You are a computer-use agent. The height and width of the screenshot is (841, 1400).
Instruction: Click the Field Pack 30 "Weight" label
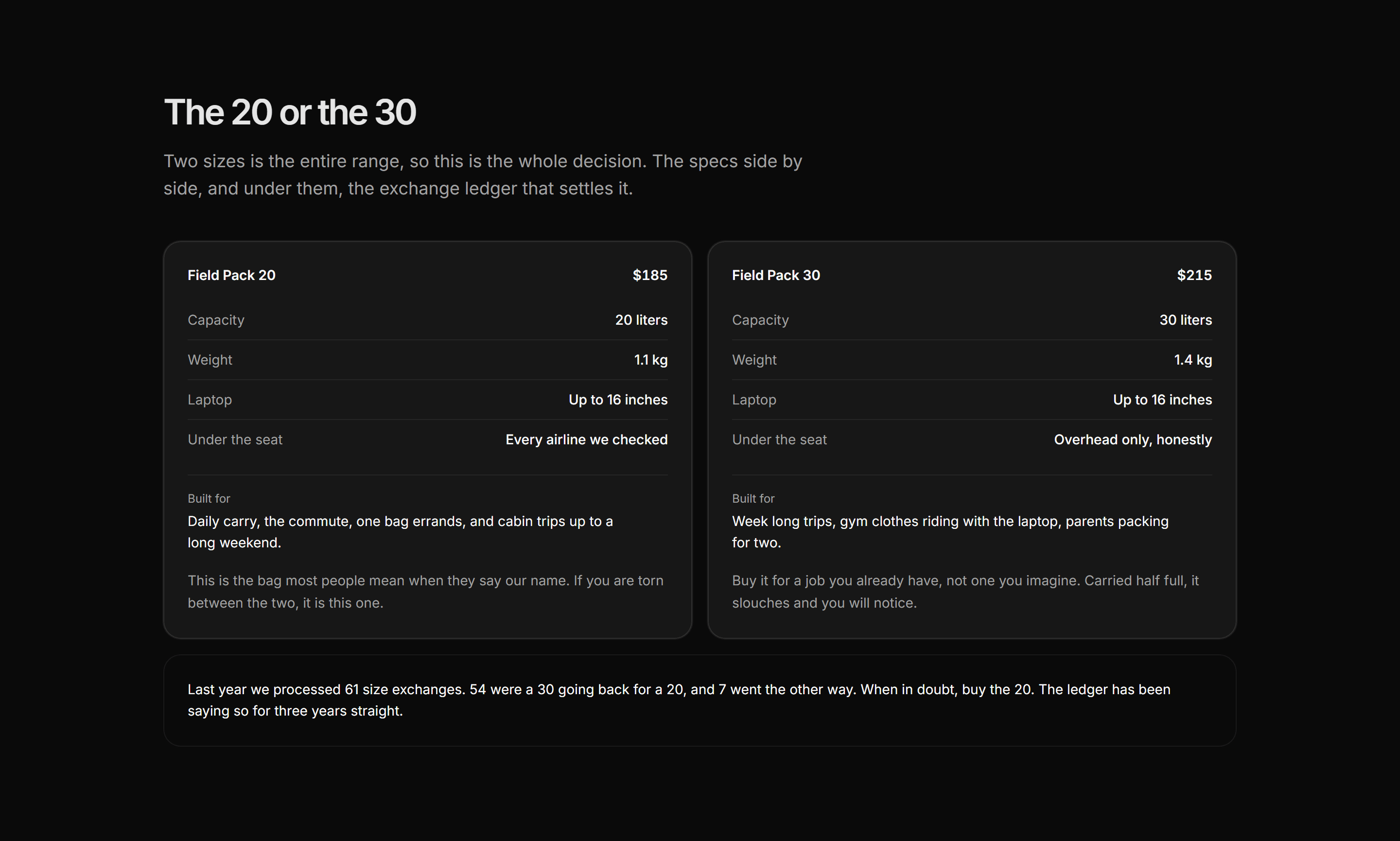pos(754,359)
